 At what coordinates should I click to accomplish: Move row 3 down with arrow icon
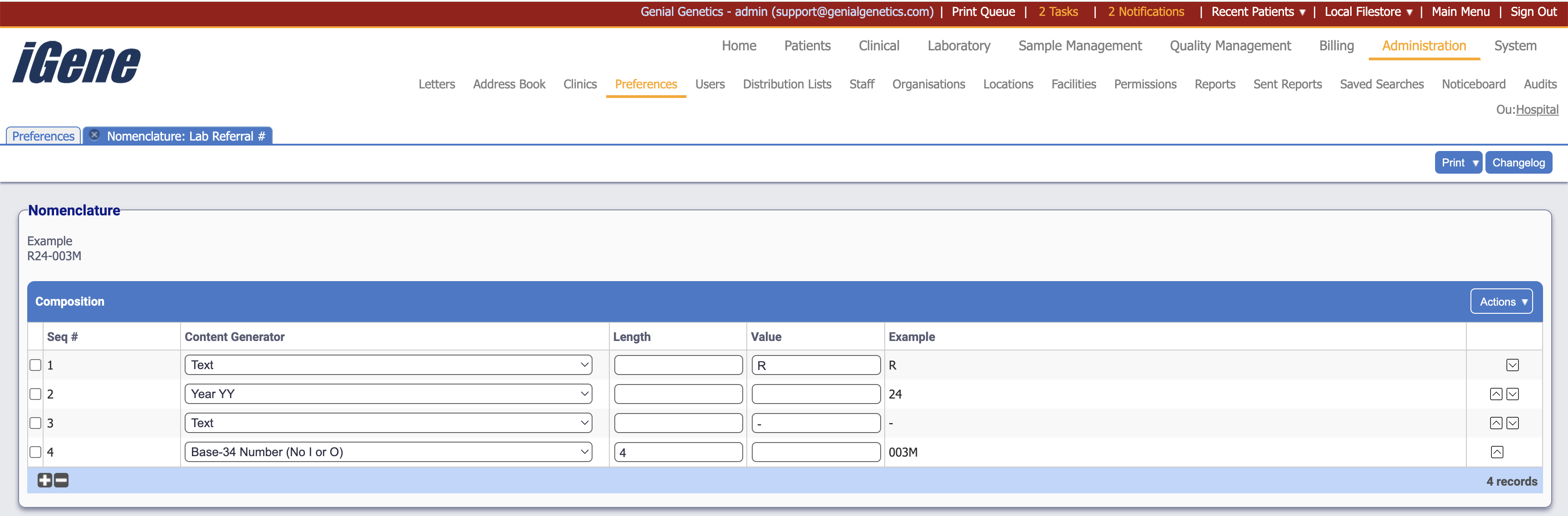pos(1512,424)
